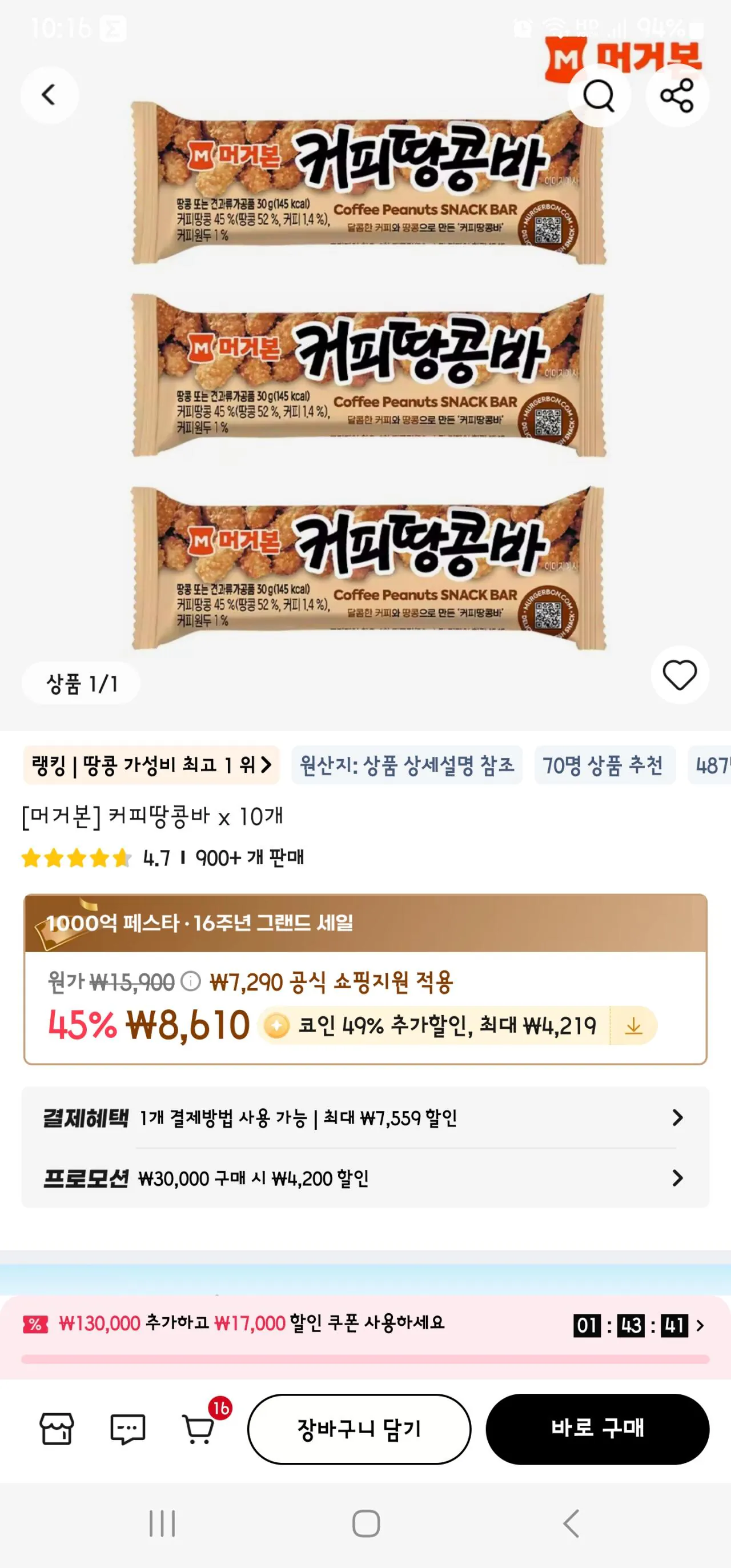Open the store home icon
This screenshot has width=731, height=1568.
point(57,1429)
